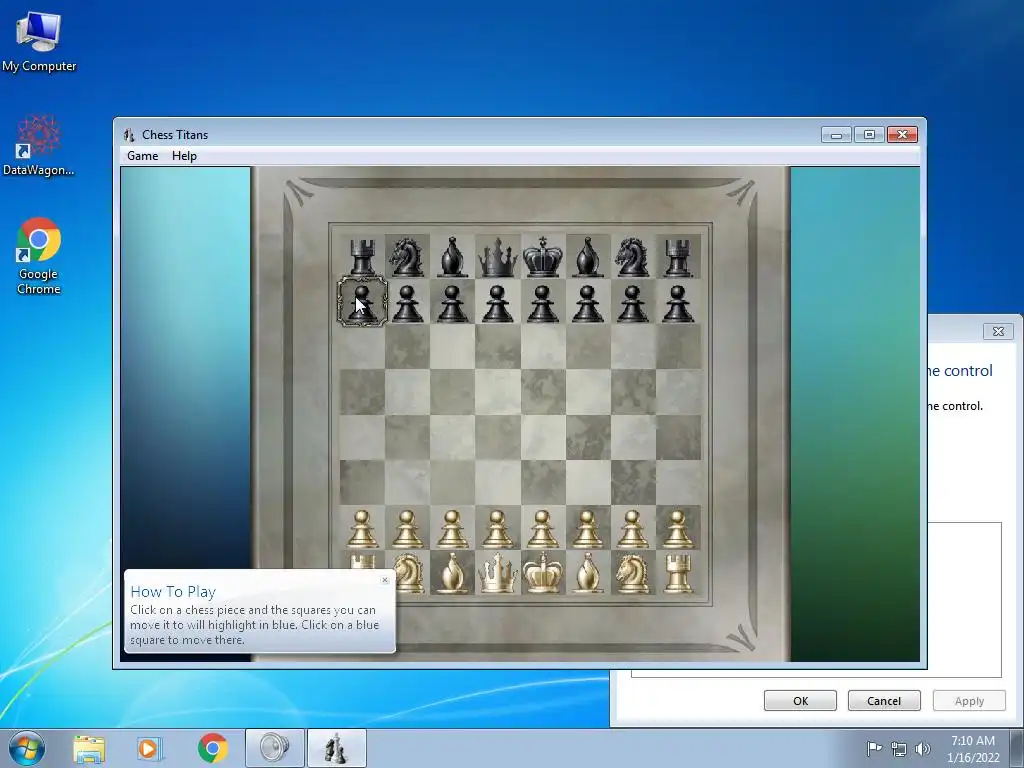Select black bishop next to the queen
Screen dimensions: 1024x768
453,257
